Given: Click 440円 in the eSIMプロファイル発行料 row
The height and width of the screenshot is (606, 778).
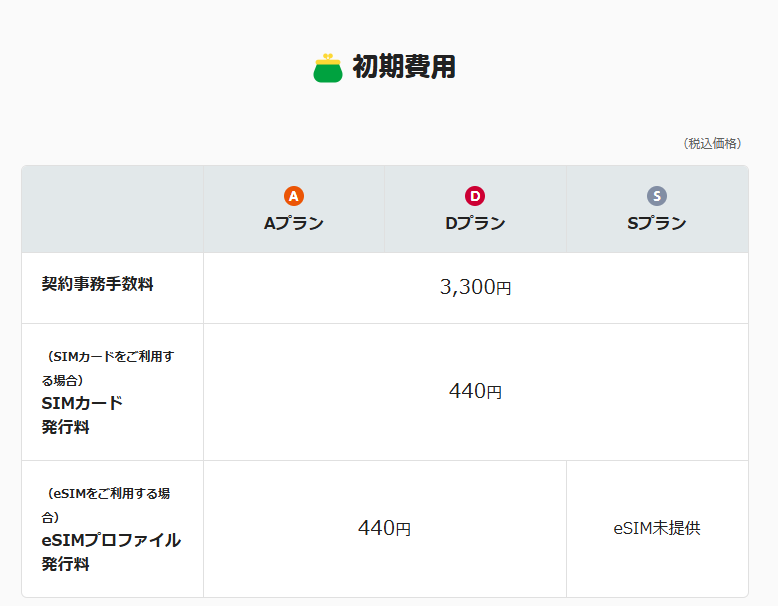Looking at the screenshot, I should point(384,528).
